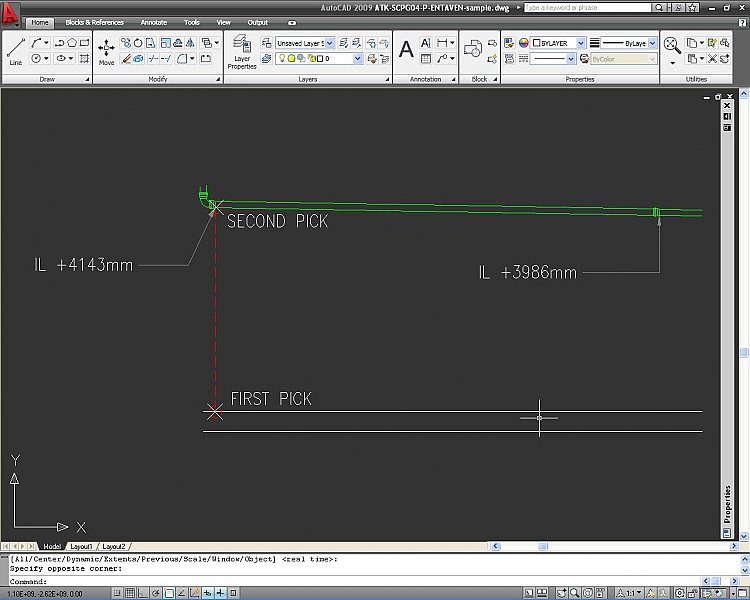Switch to the Layout1 tab
This screenshot has width=750, height=600.
click(x=79, y=547)
